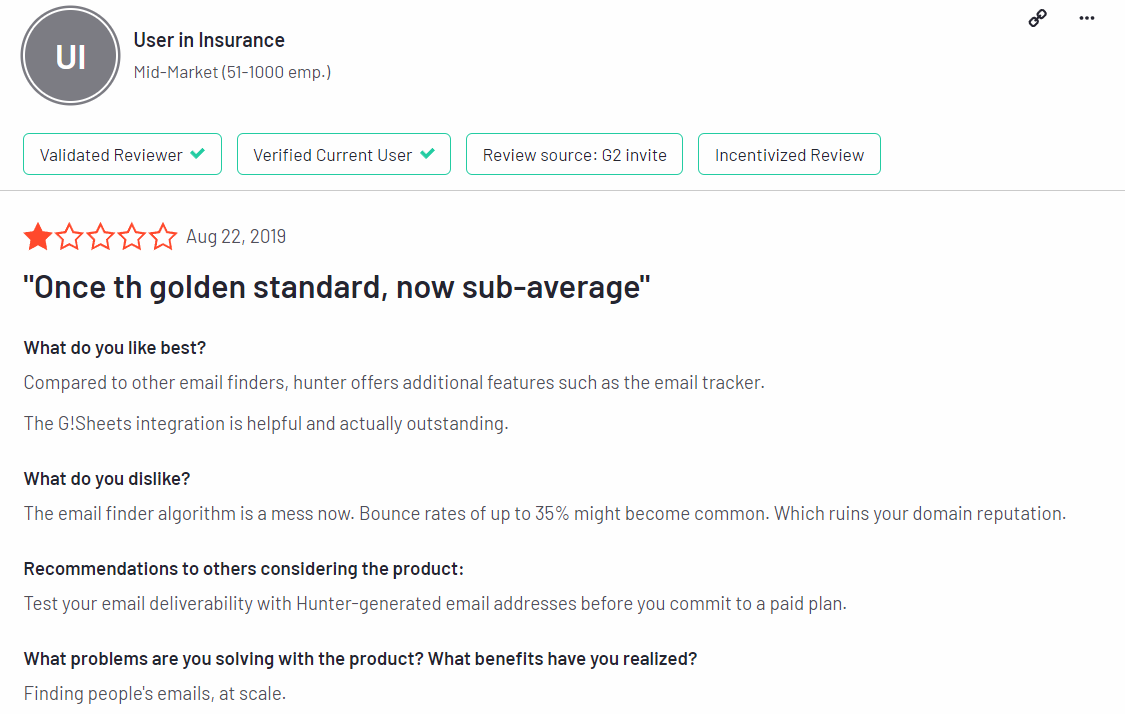1125x714 pixels.
Task: Click the Review source: G2 invite badge
Action: (x=574, y=154)
